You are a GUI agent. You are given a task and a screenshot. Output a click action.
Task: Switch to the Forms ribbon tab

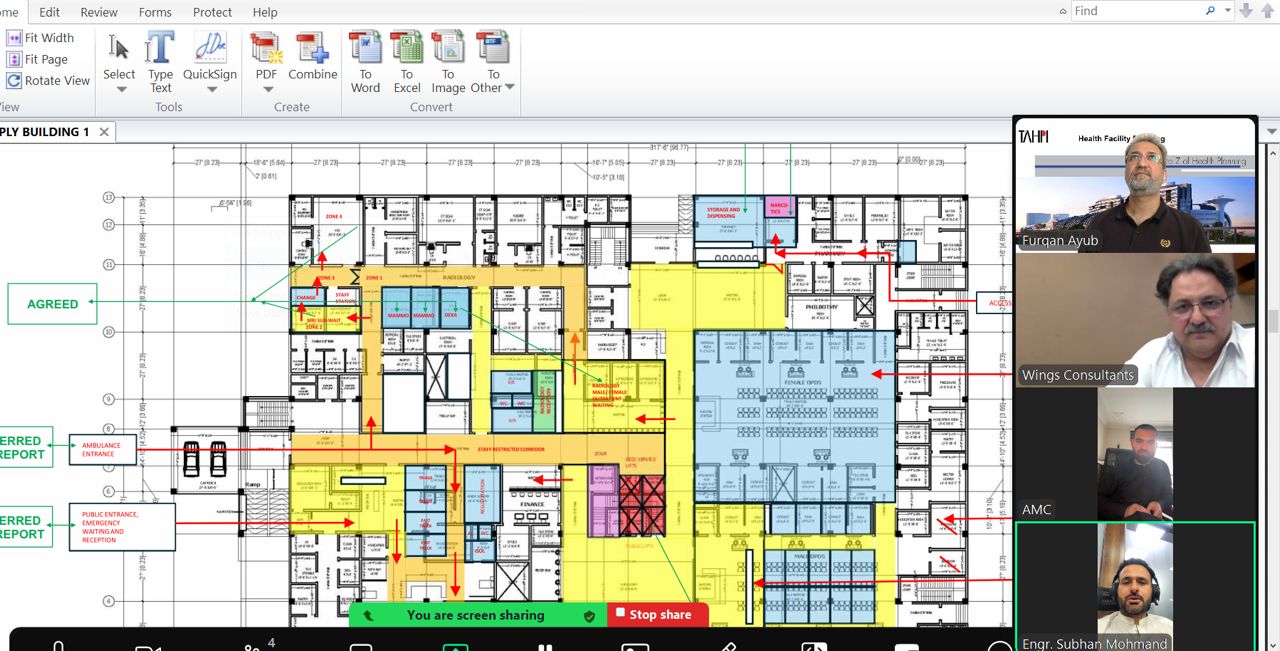pos(155,12)
